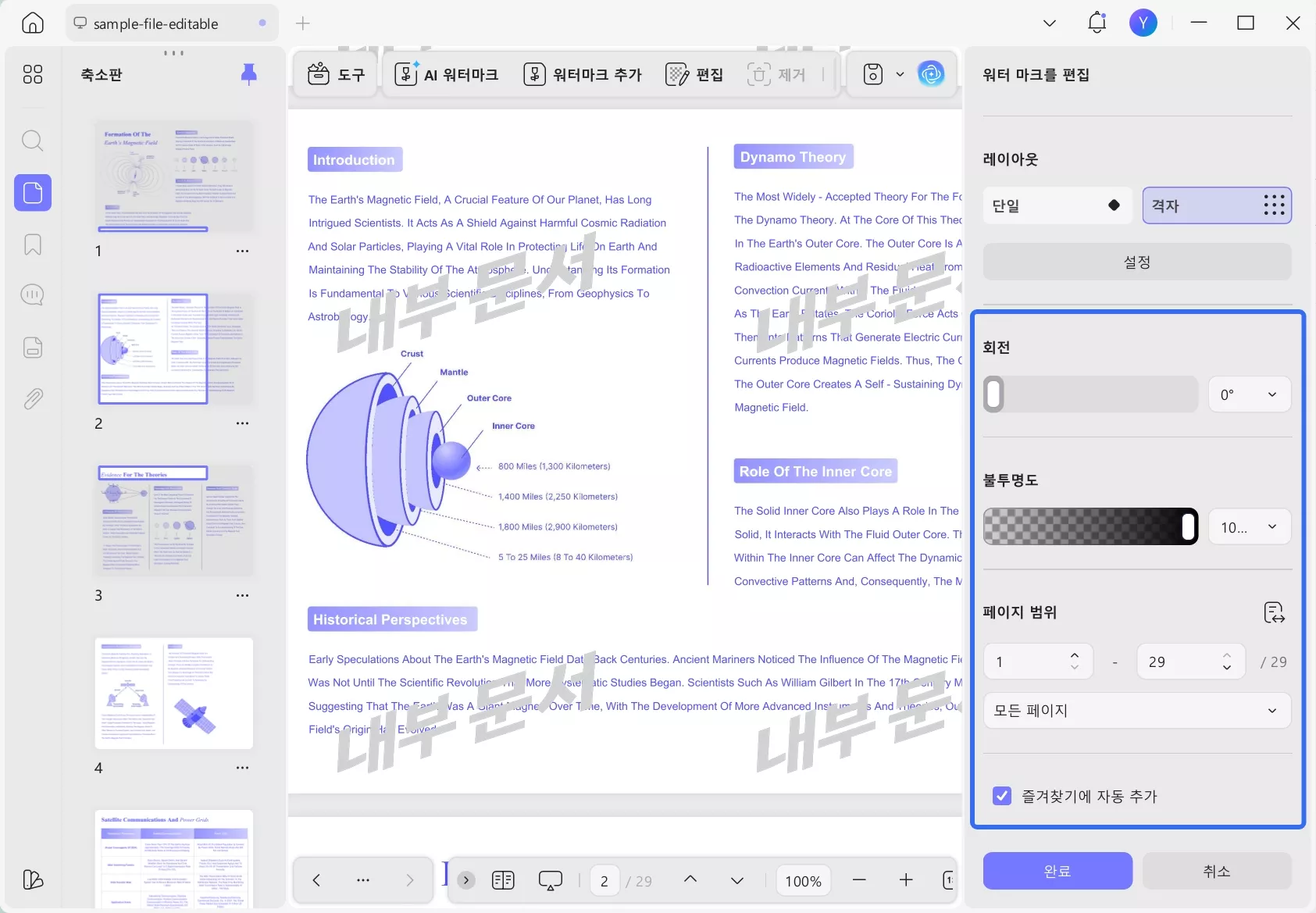Click the AI 워터마크 toolbar item

447,74
